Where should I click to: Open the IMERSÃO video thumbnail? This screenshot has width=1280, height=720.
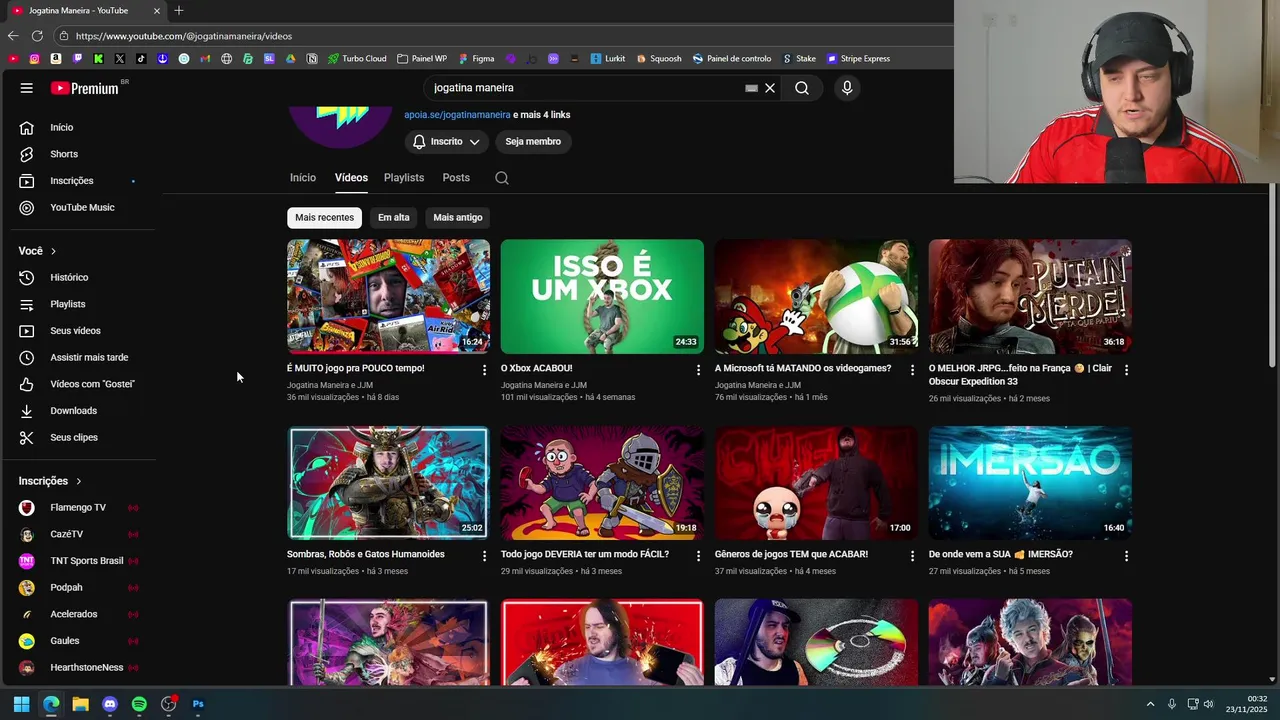tap(1030, 483)
